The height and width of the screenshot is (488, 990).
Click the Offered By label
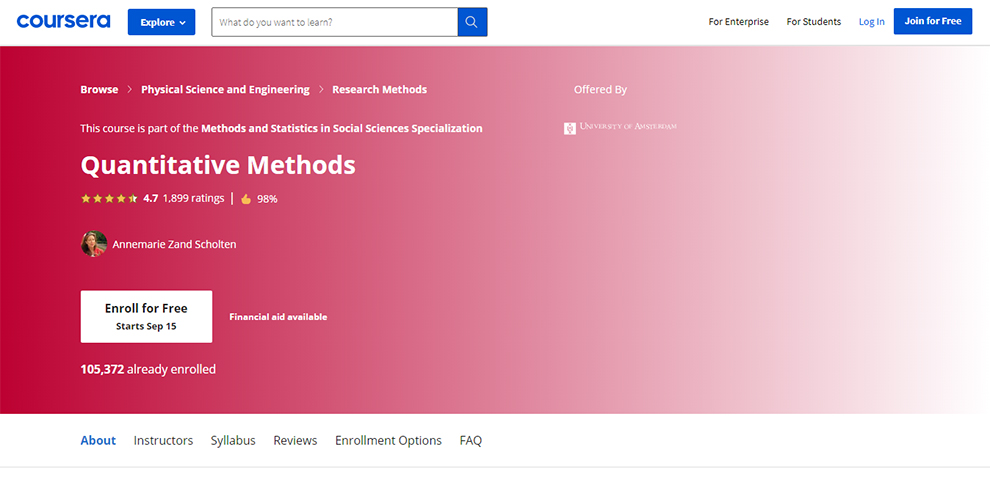(600, 90)
